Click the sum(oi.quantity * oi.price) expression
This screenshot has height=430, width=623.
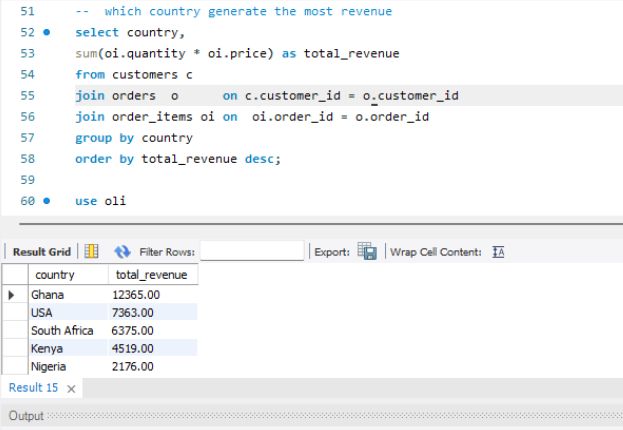tap(174, 54)
